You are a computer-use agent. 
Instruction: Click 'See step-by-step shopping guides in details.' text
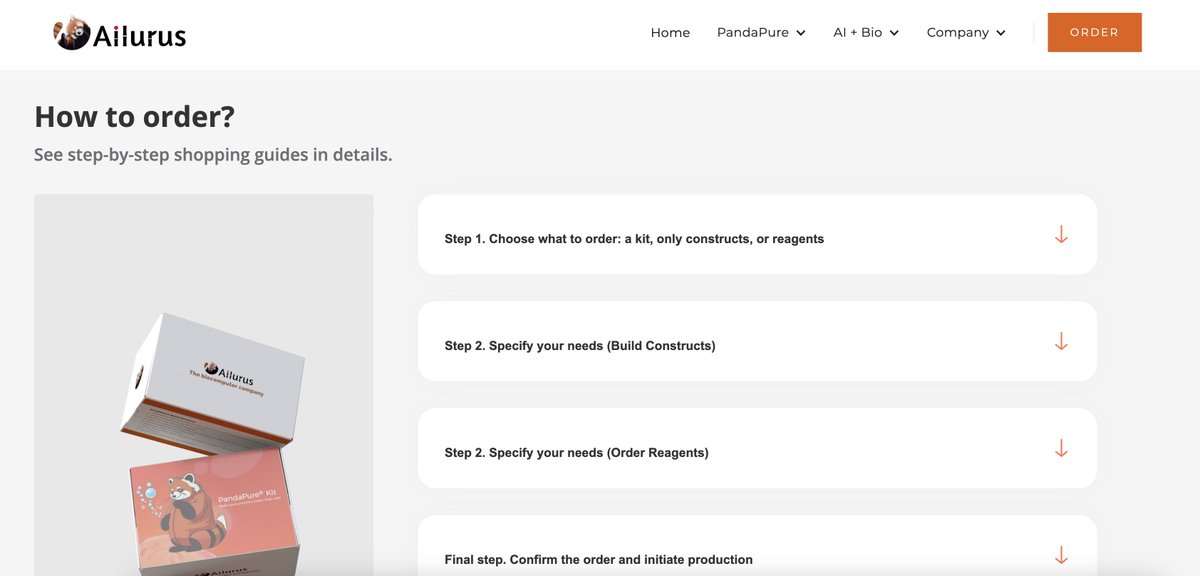coord(213,155)
